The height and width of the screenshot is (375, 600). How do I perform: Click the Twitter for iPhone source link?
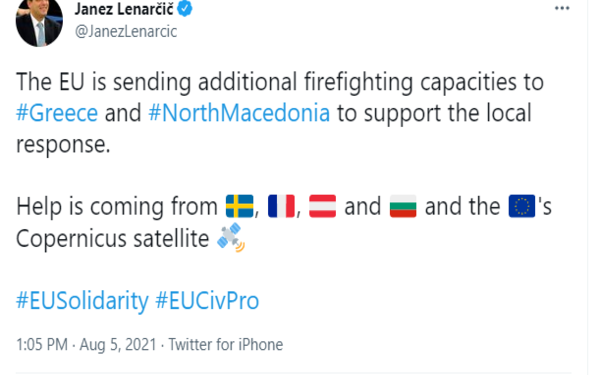226,344
